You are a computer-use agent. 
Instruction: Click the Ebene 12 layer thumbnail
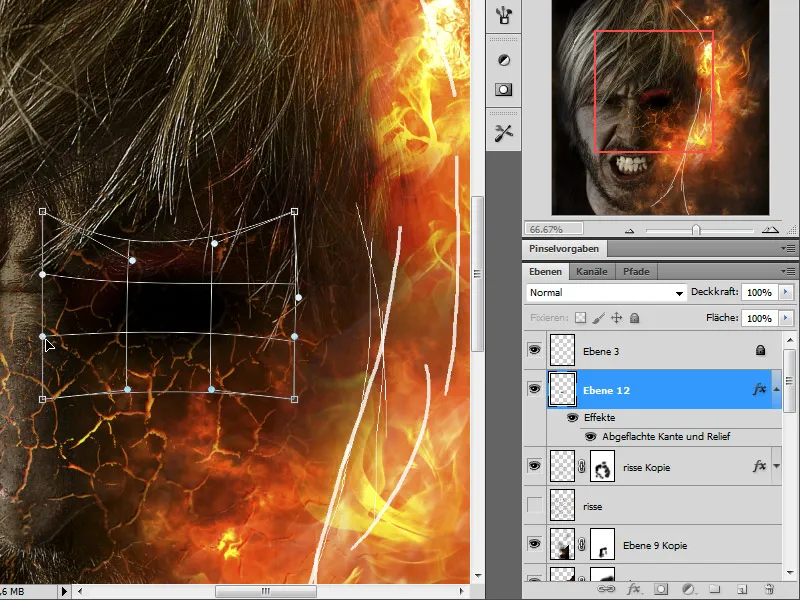click(562, 389)
